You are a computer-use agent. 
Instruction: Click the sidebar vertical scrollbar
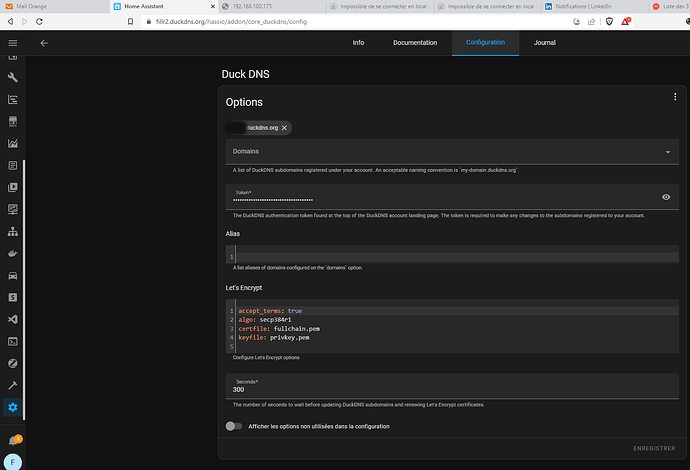24,290
